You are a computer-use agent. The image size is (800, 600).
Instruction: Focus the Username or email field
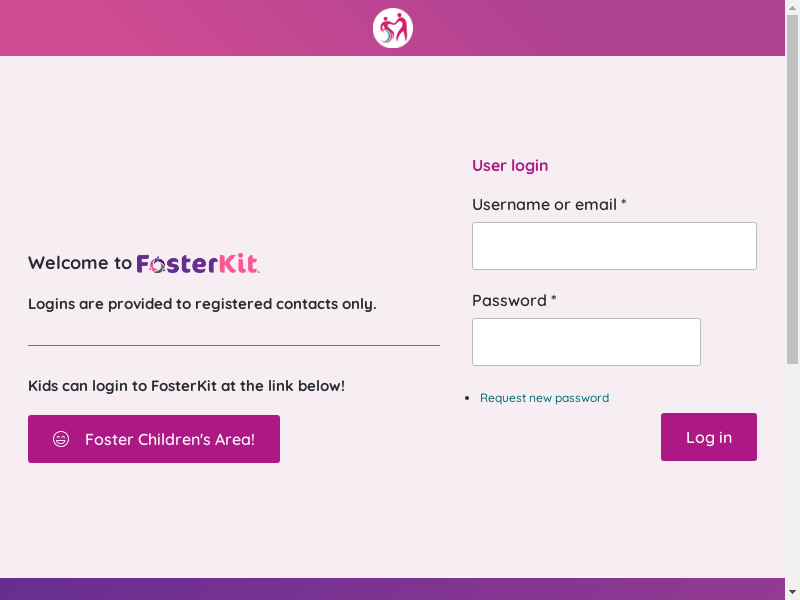click(614, 246)
